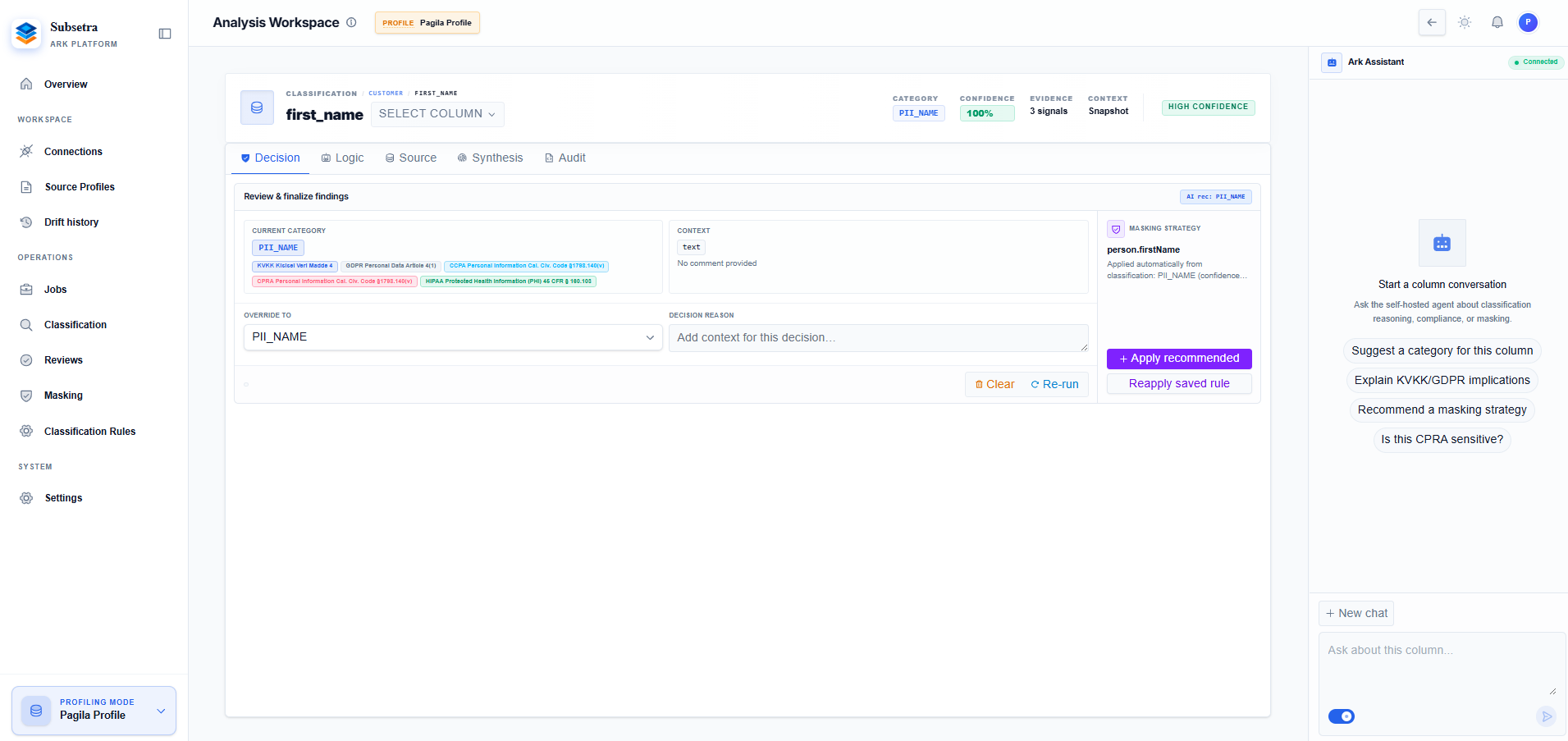Screen dimensions: 1568x741
Task: Click the 'Ask about this column' text box
Action: 1442,665
